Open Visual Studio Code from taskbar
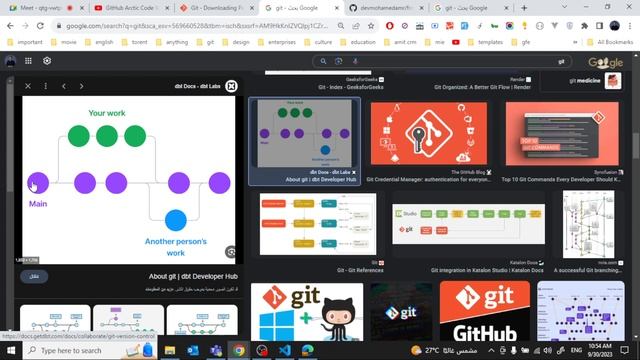This screenshot has height=360, width=640. [285, 350]
